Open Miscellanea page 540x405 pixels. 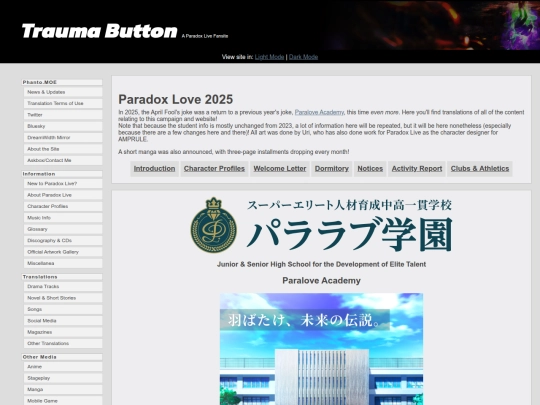[x=63, y=263]
